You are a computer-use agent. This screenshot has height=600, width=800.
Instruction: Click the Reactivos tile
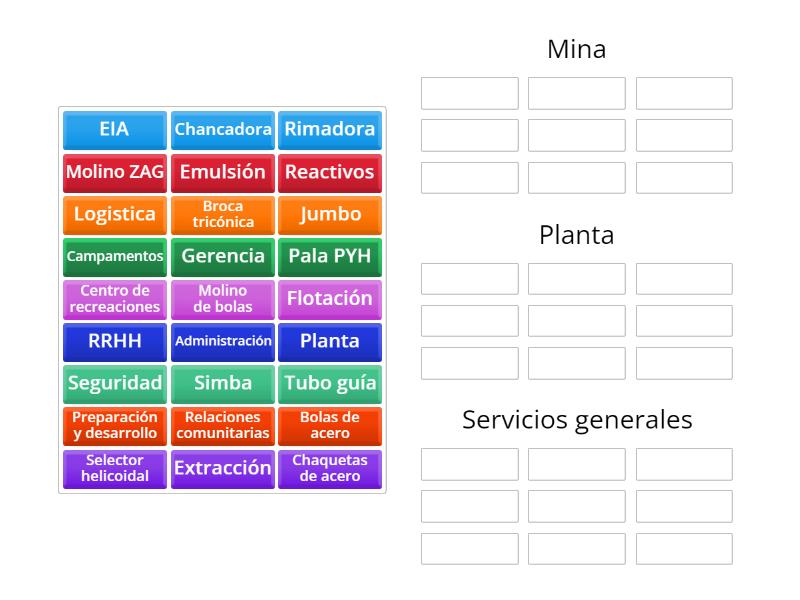point(330,172)
